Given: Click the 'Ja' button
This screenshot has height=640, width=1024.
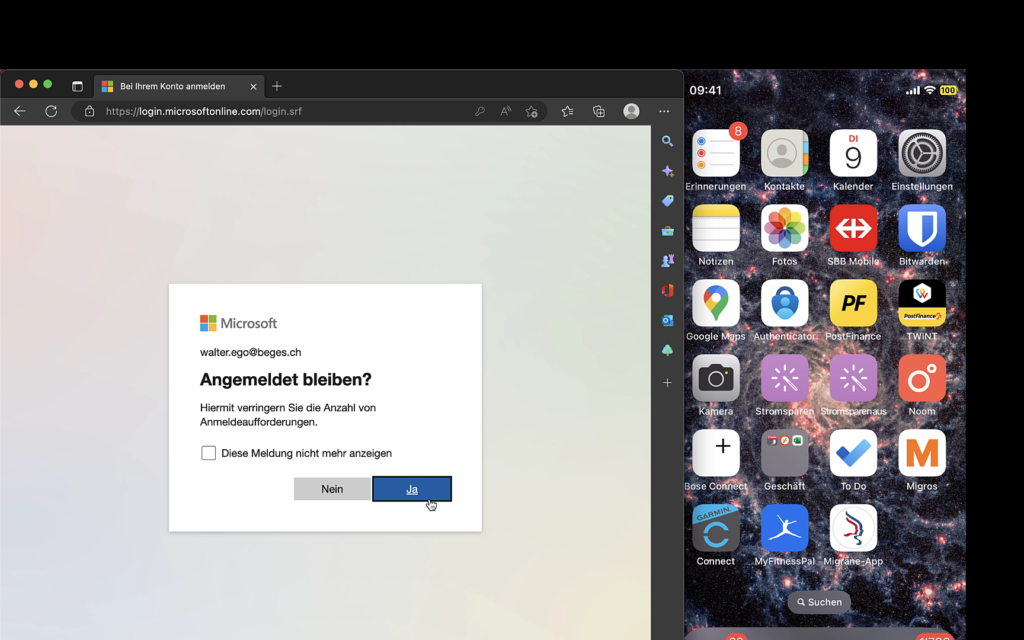Looking at the screenshot, I should [412, 489].
